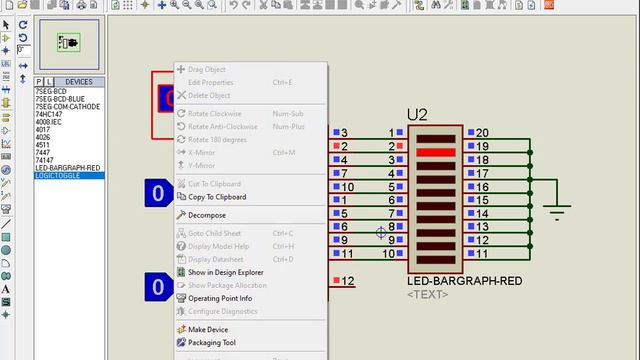Click the Print toolbar icon

[x=81, y=5]
